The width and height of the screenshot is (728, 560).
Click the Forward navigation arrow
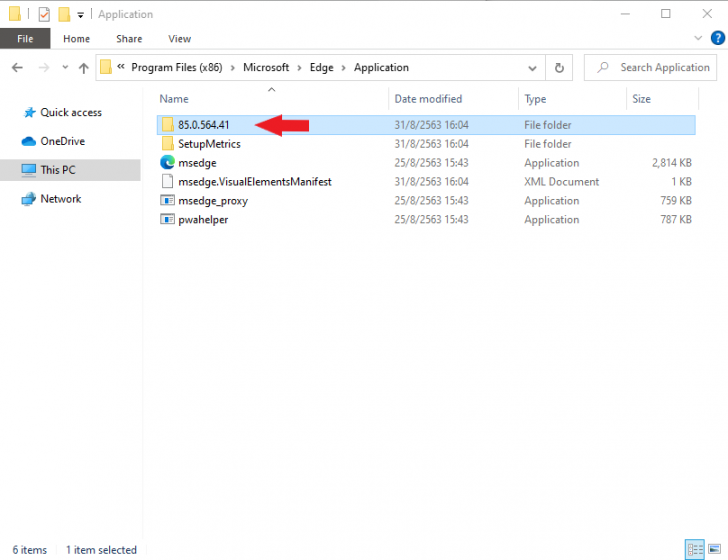point(44,68)
